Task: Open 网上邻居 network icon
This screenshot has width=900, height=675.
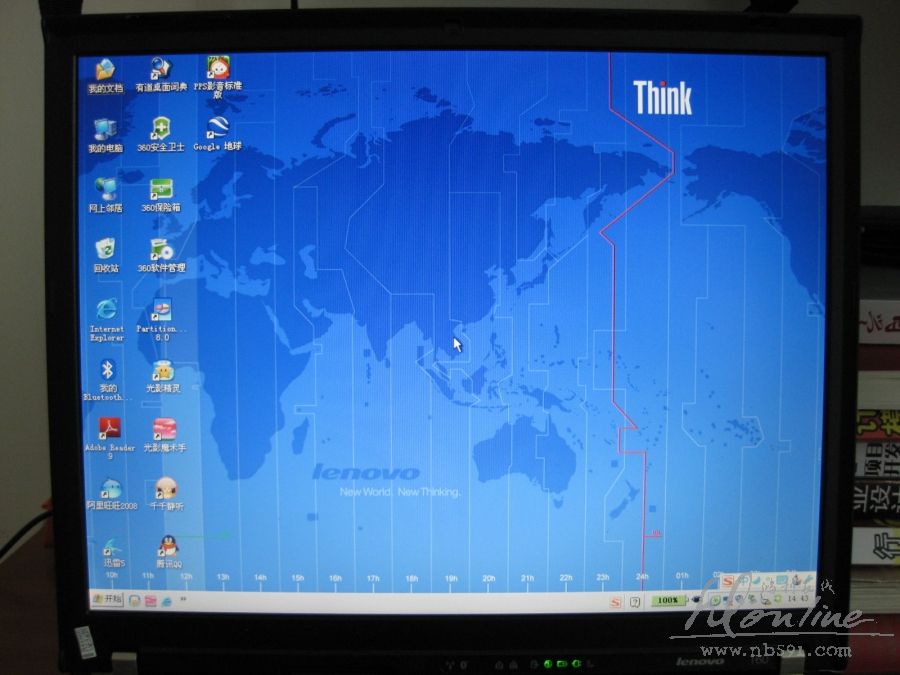Action: click(106, 196)
